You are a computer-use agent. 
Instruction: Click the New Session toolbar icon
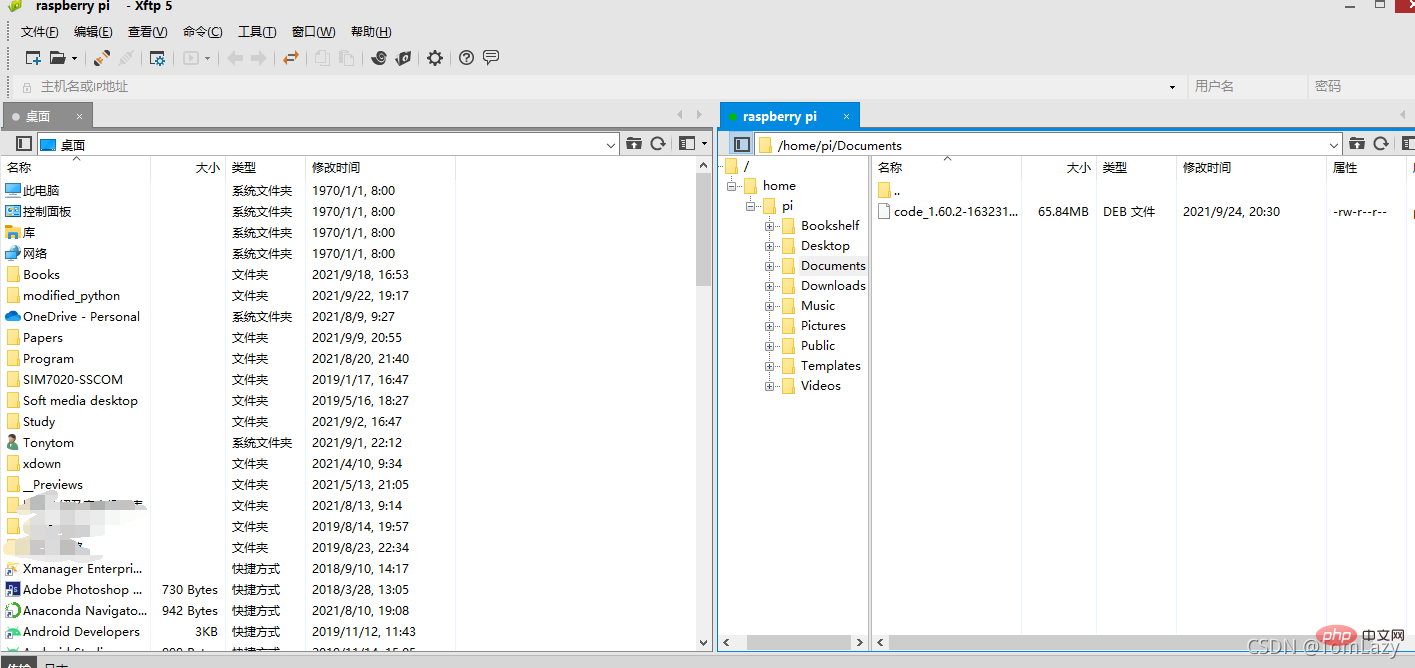point(33,58)
